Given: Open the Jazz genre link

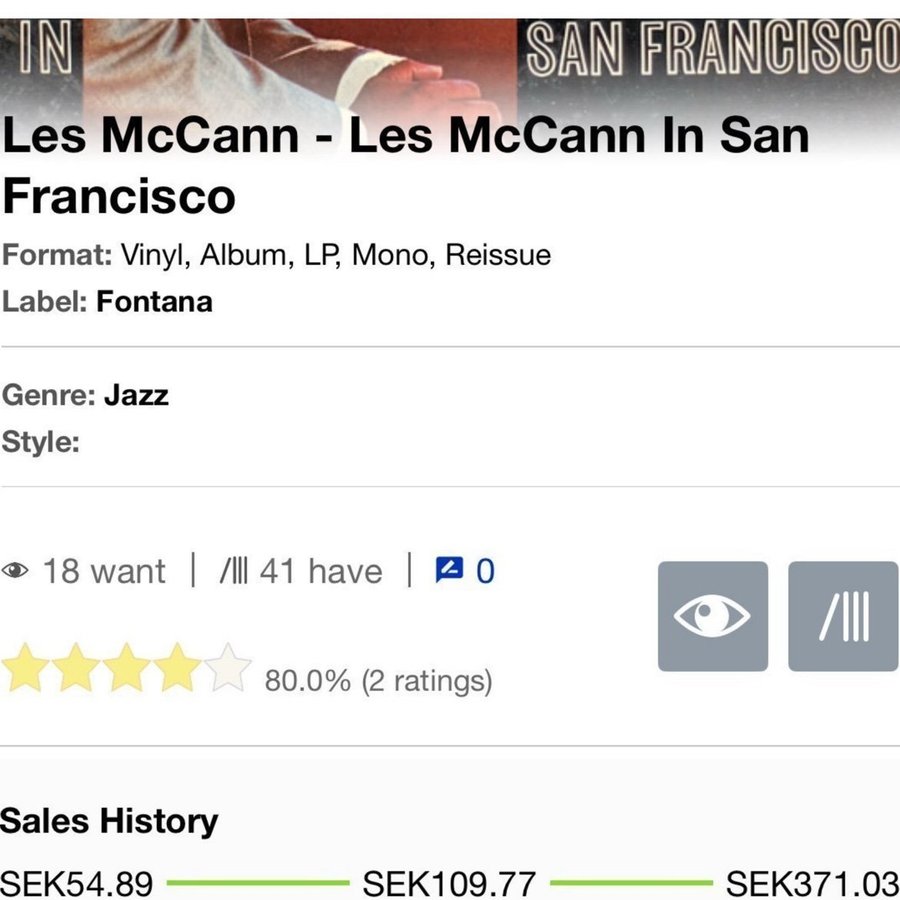Looking at the screenshot, I should 136,395.
